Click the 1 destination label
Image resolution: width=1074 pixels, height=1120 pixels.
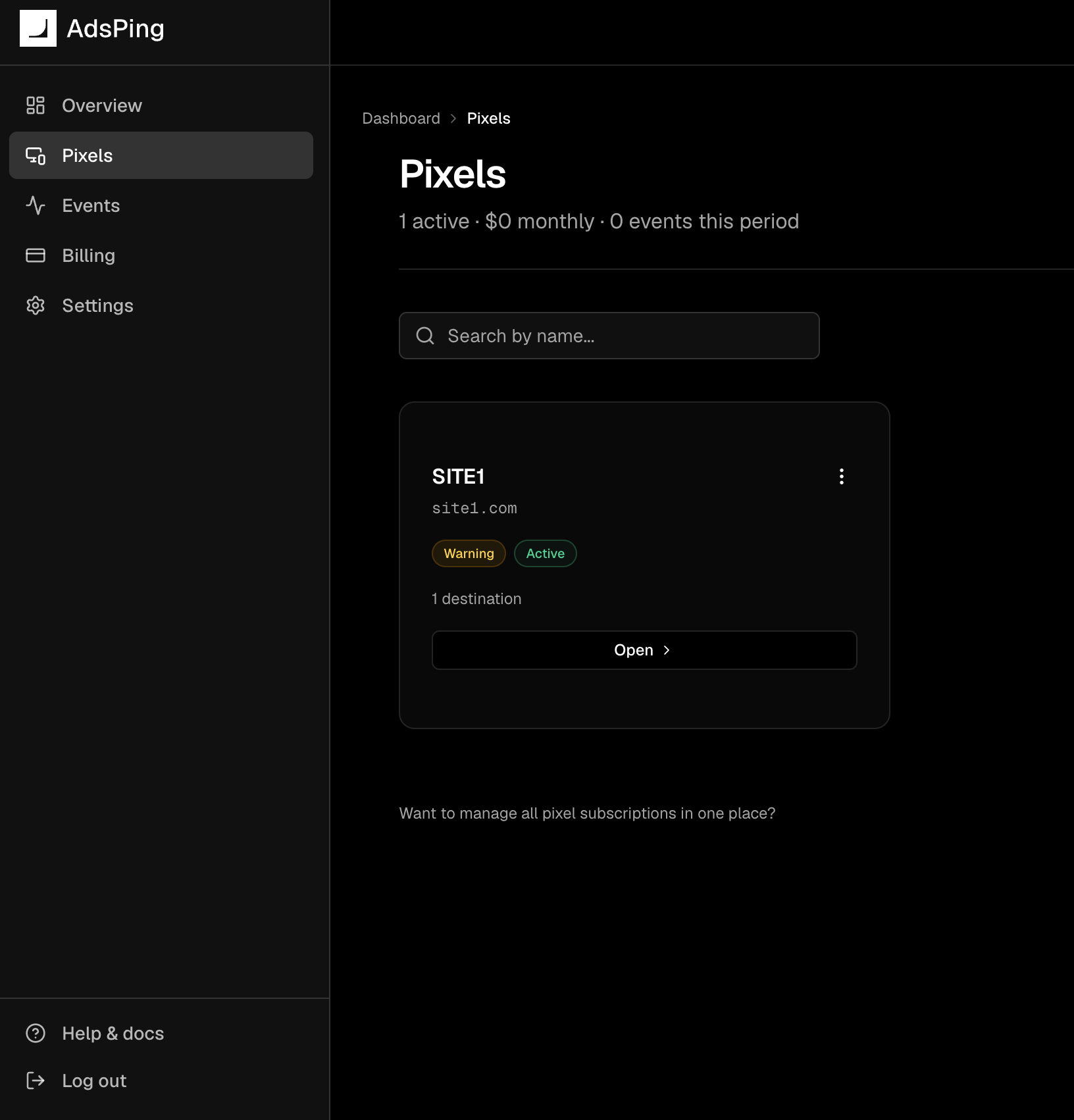tap(476, 599)
